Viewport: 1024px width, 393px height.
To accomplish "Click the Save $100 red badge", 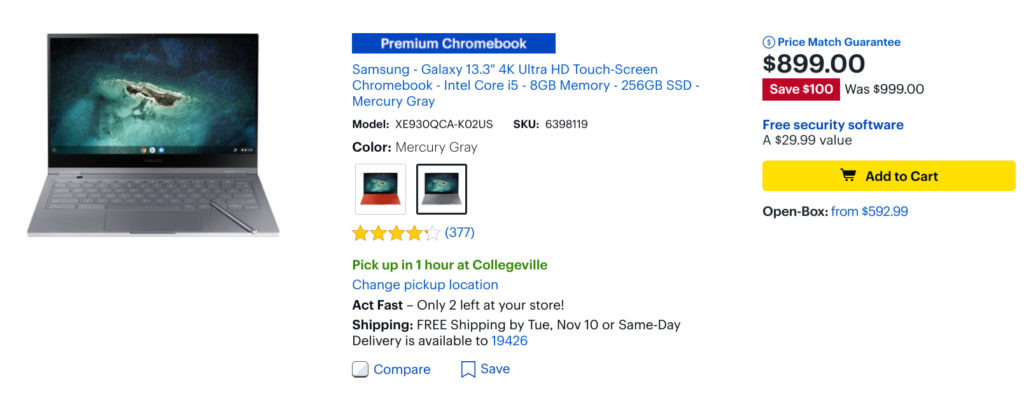I will tap(801, 89).
